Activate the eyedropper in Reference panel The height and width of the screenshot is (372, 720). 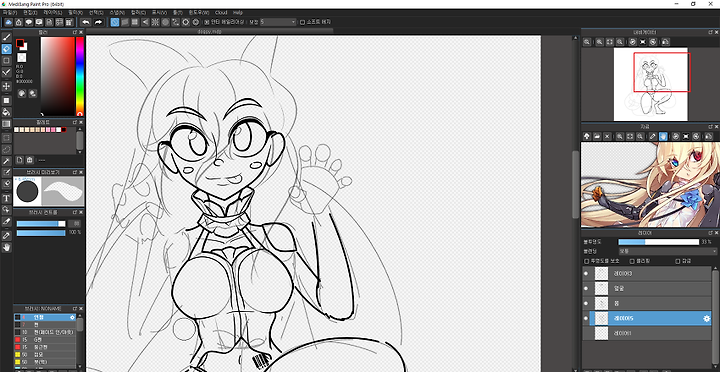click(x=652, y=136)
